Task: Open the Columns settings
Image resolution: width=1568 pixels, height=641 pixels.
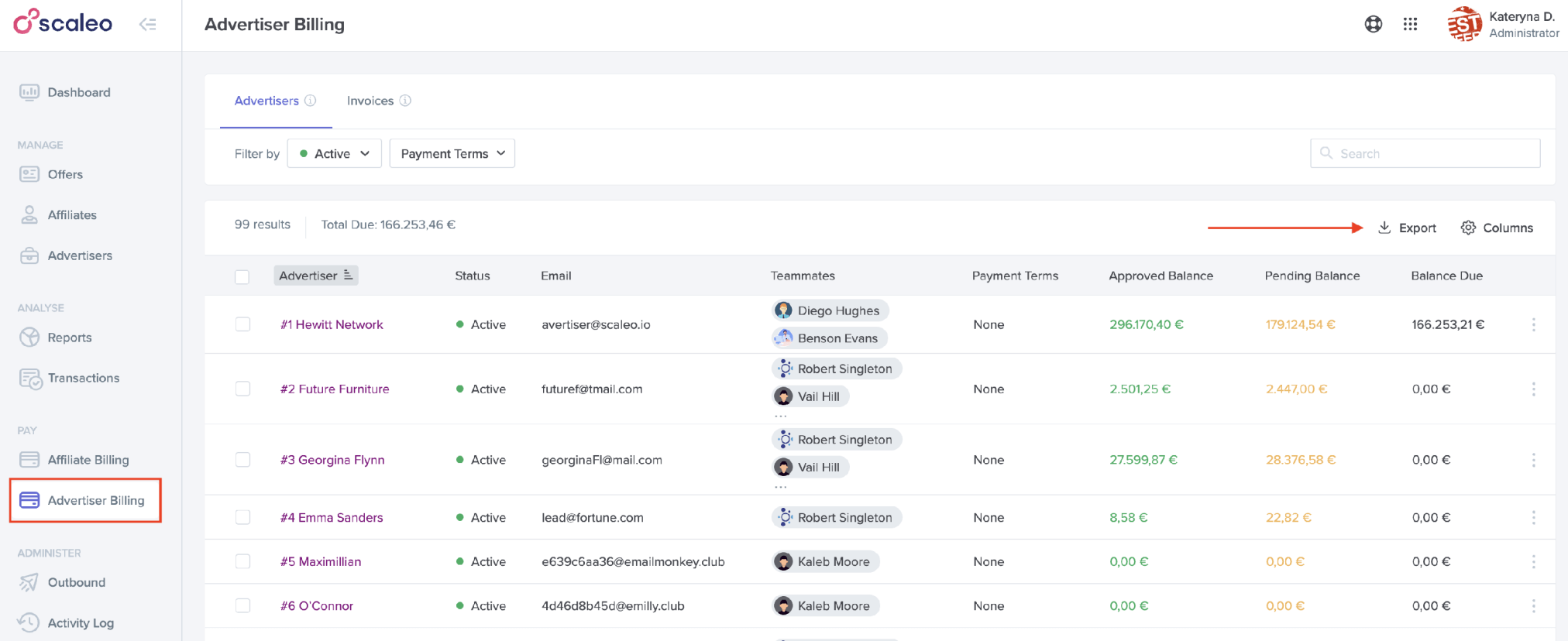Action: coord(1497,228)
